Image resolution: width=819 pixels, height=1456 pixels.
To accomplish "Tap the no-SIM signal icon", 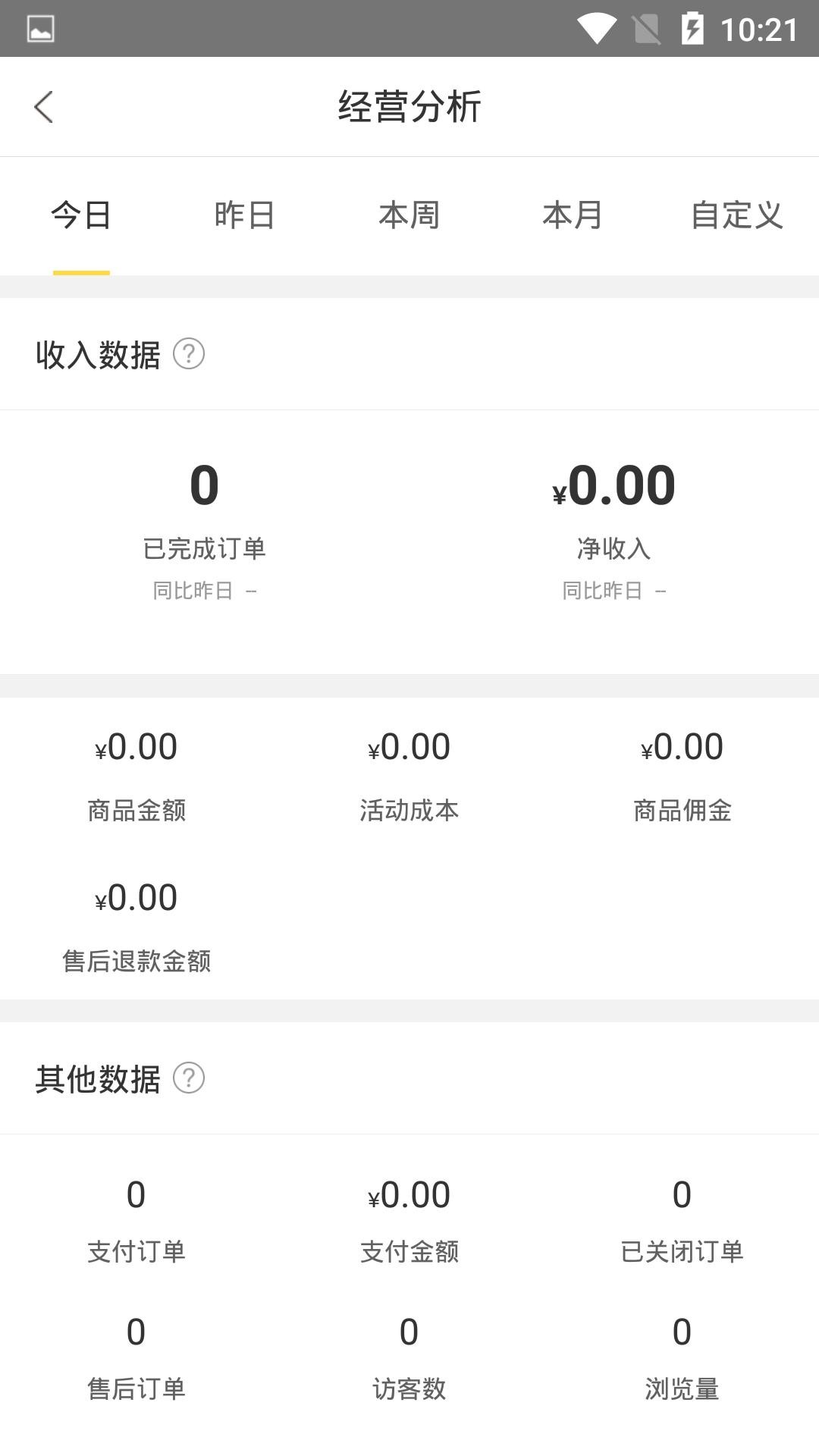I will (x=646, y=29).
